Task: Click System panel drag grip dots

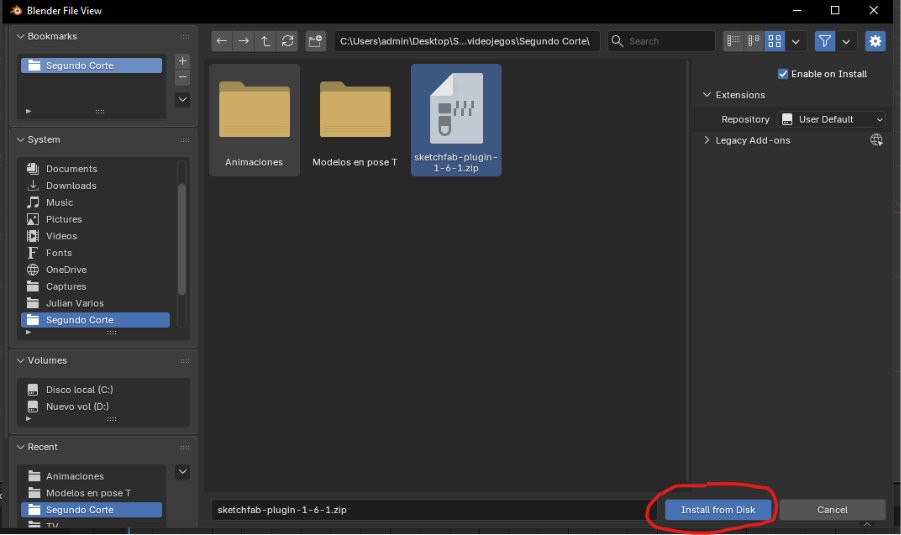Action: (x=184, y=140)
